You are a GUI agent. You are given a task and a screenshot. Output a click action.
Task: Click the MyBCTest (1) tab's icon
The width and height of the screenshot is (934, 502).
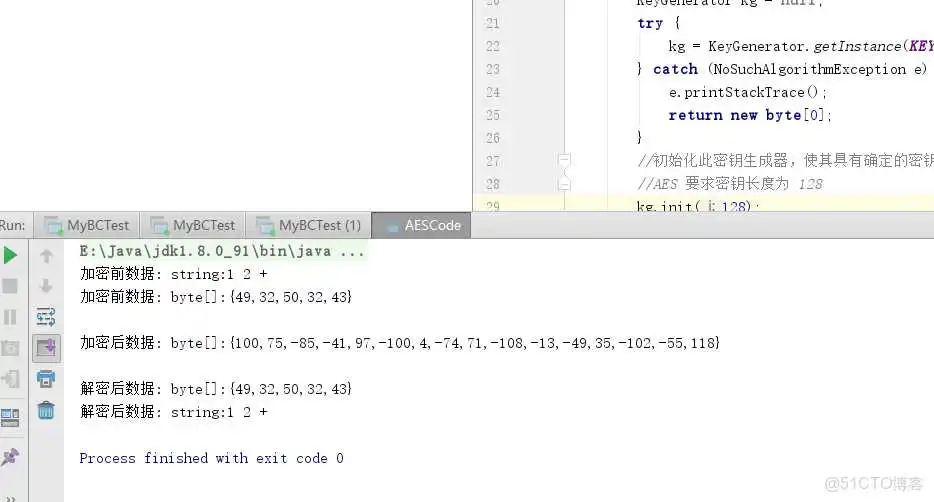(x=264, y=226)
